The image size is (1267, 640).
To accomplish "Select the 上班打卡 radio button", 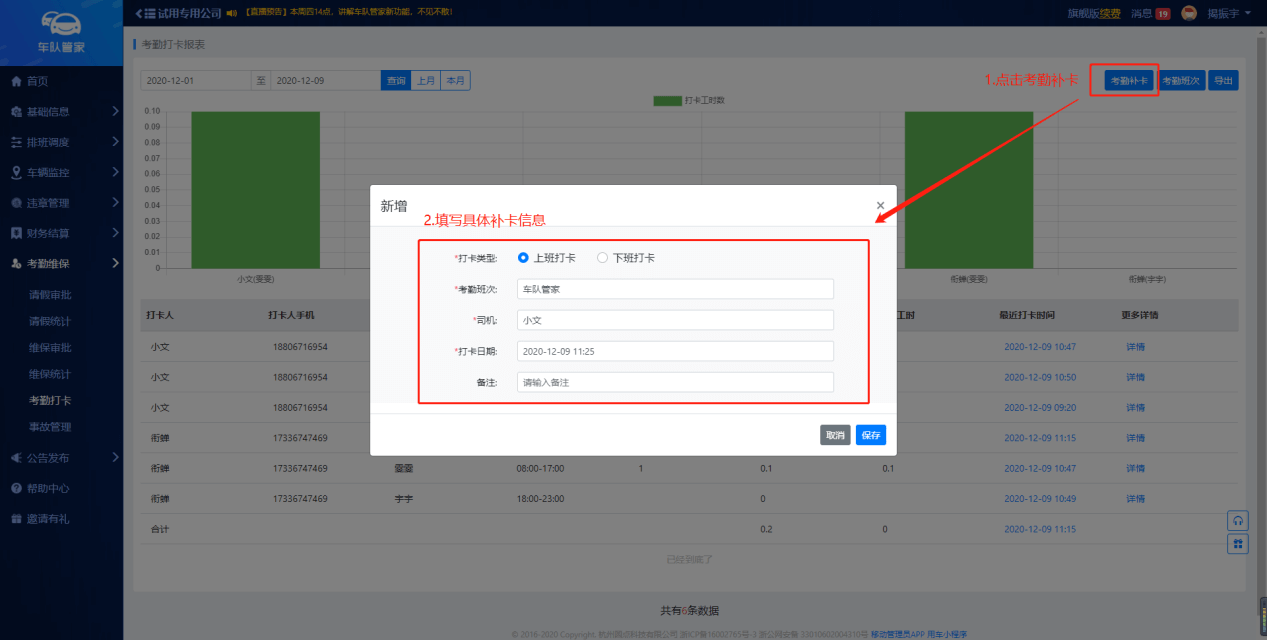I will click(x=523, y=258).
